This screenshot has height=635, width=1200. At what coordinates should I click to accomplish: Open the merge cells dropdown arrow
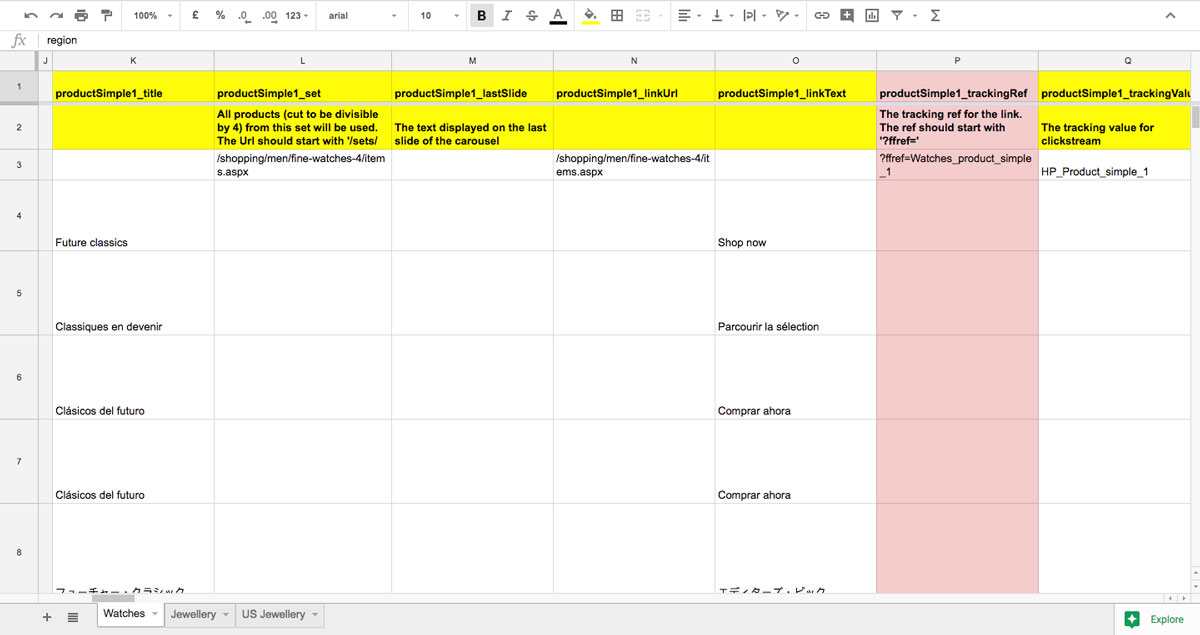coord(660,16)
